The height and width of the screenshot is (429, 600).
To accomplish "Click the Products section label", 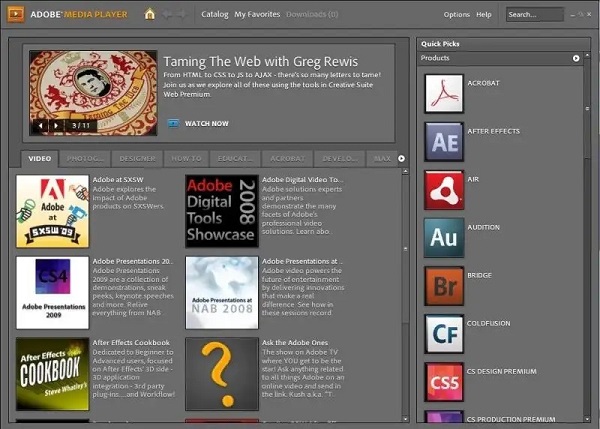I will (435, 58).
